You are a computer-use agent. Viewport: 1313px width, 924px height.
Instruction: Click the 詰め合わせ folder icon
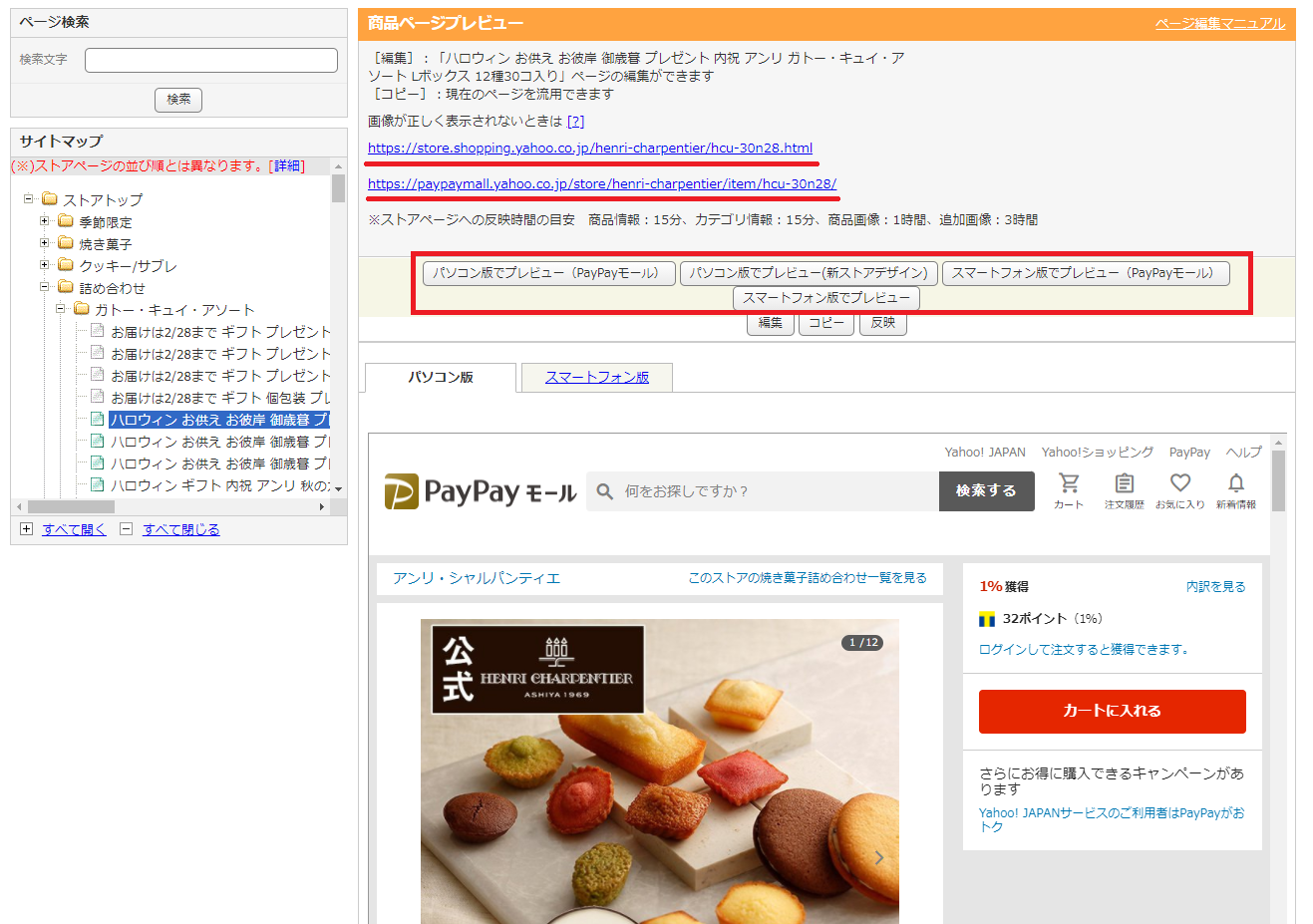click(66, 287)
